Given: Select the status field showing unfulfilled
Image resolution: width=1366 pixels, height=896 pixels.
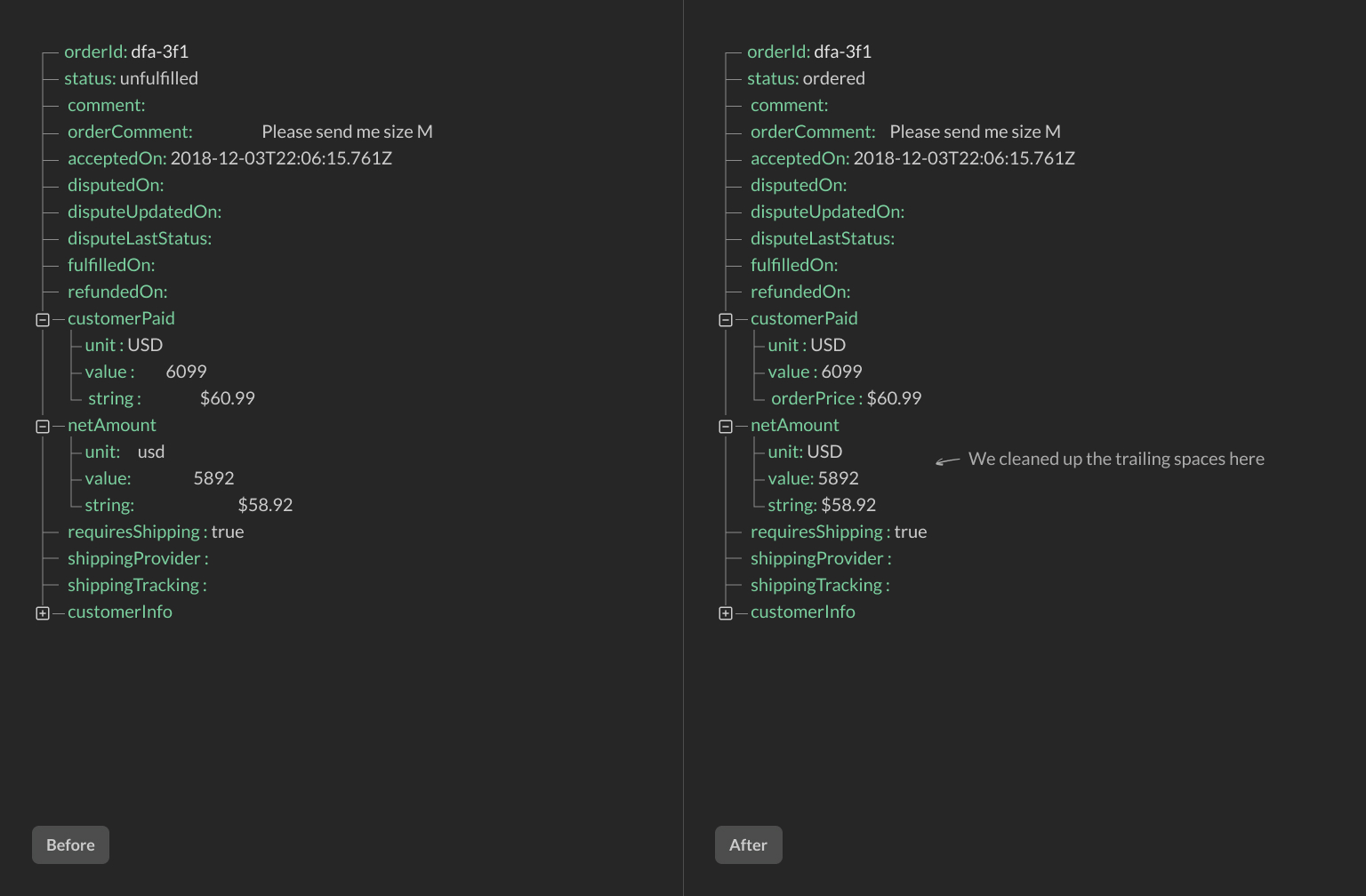Looking at the screenshot, I should click(x=130, y=78).
